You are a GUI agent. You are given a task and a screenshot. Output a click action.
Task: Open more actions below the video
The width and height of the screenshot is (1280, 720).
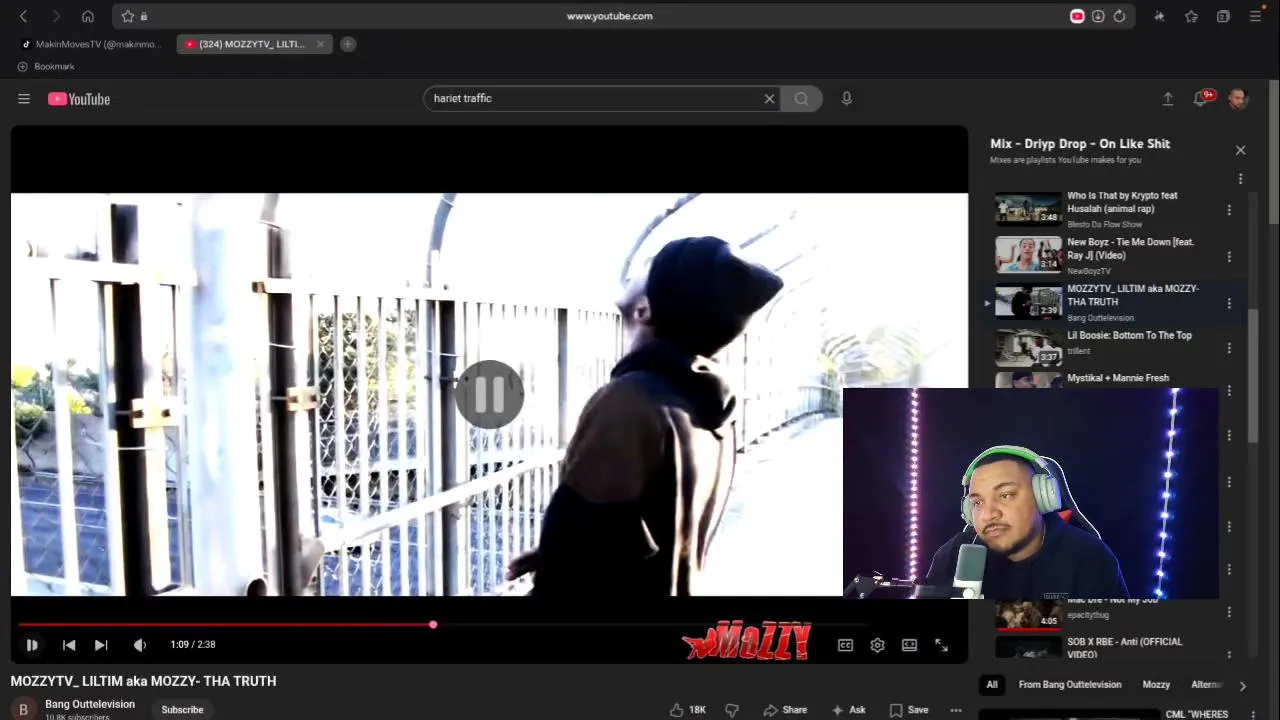pos(956,710)
